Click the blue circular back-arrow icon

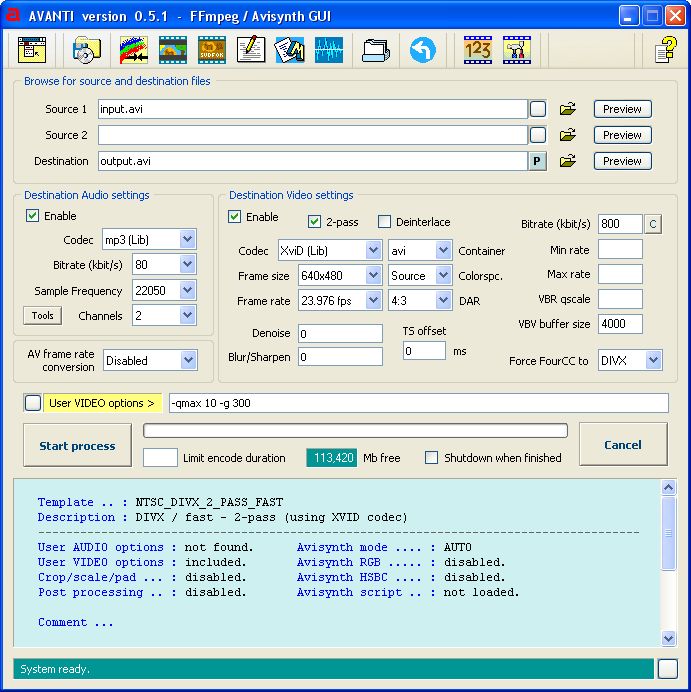click(x=423, y=50)
